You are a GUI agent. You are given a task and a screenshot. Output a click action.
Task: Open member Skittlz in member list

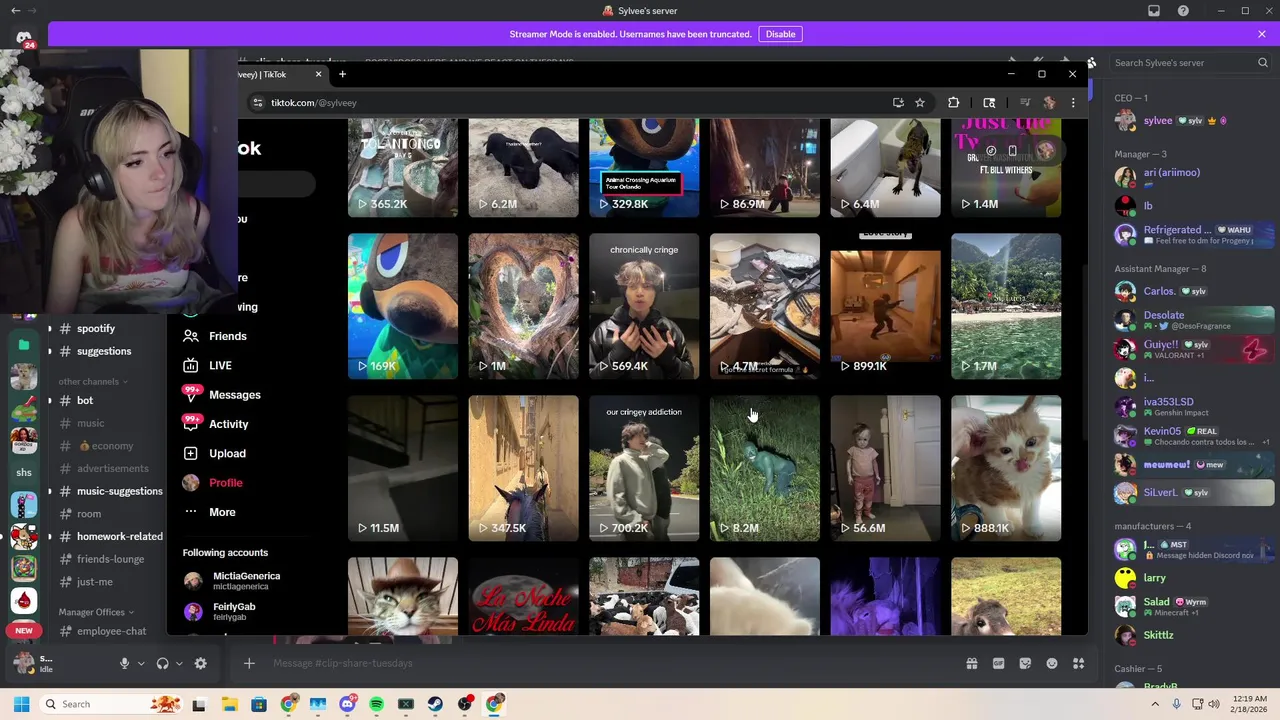pos(1190,635)
